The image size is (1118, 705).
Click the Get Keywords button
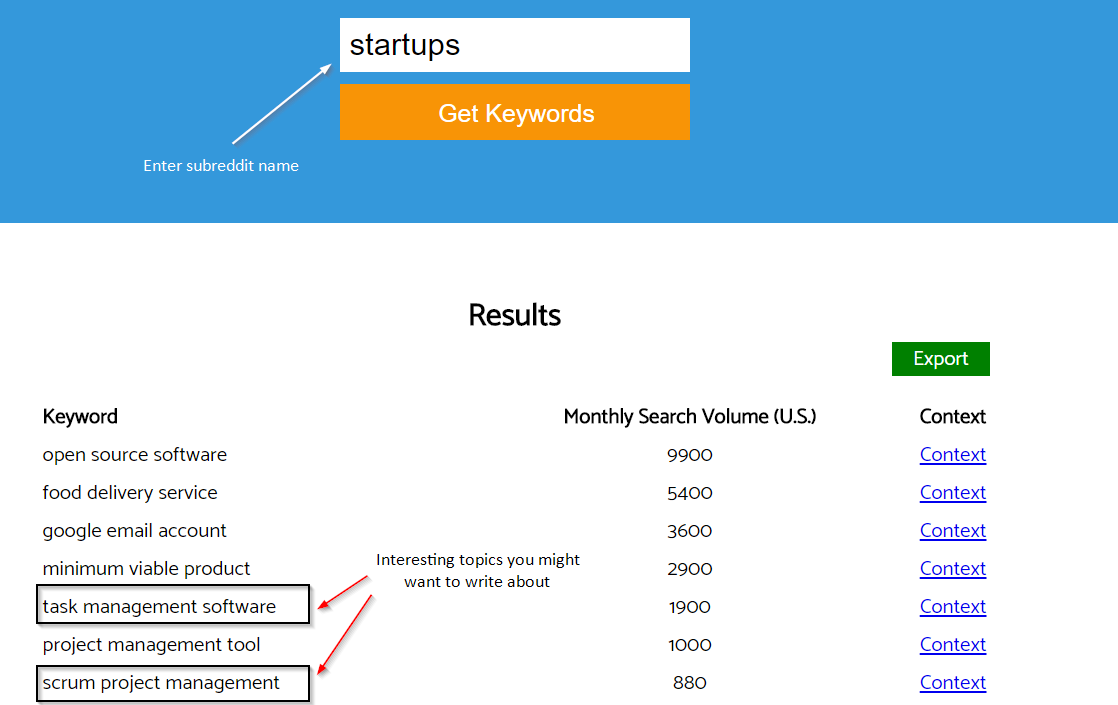[x=514, y=112]
